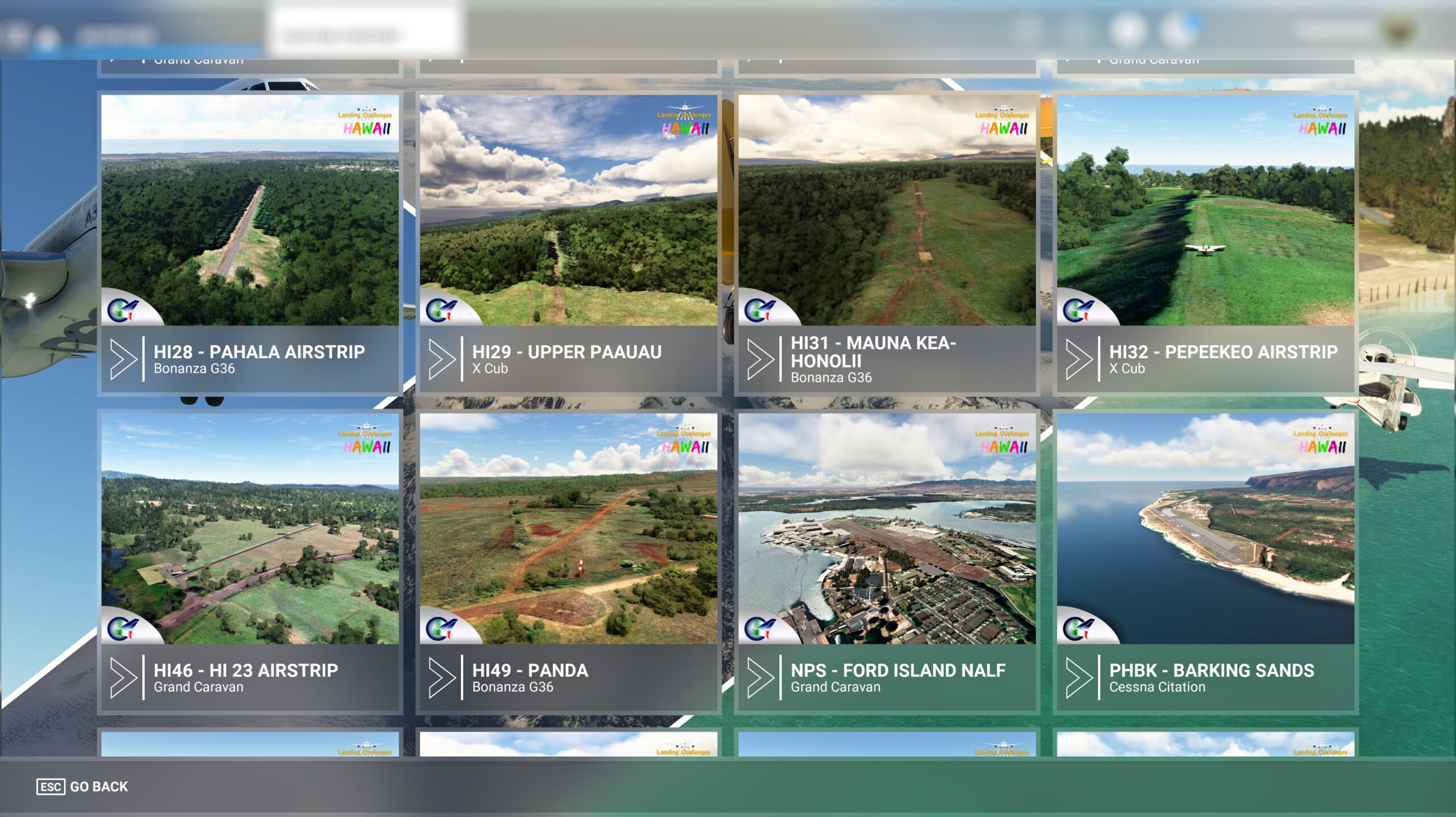1456x817 pixels.
Task: Open the HI29 Upper Paauau preview image
Action: click(569, 210)
